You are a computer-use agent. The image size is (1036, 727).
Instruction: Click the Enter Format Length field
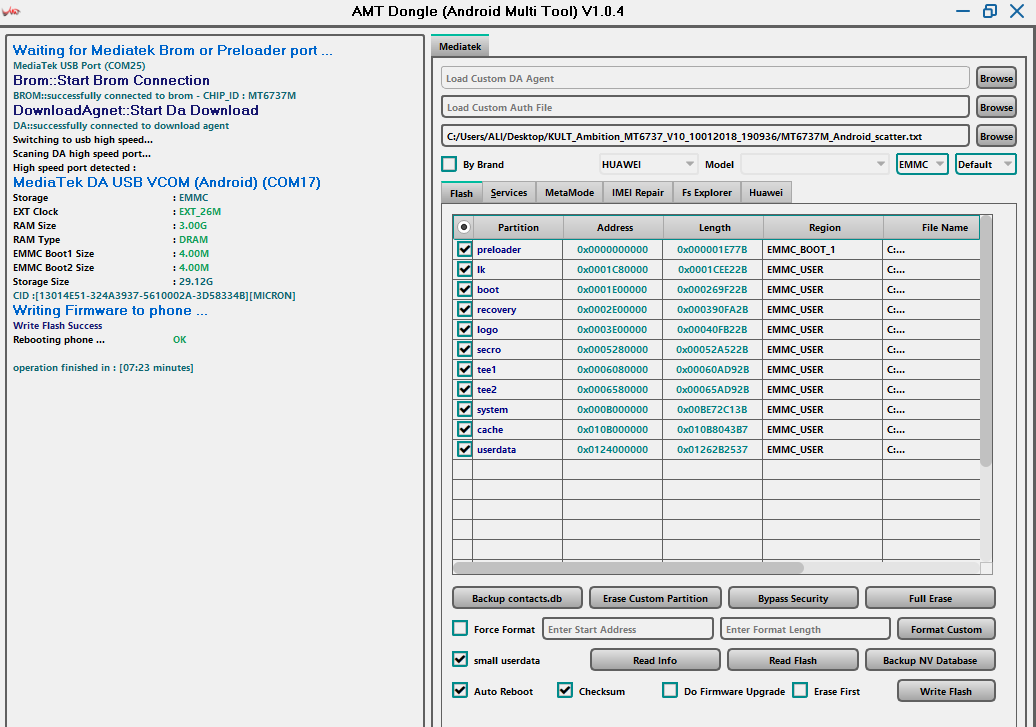(805, 629)
